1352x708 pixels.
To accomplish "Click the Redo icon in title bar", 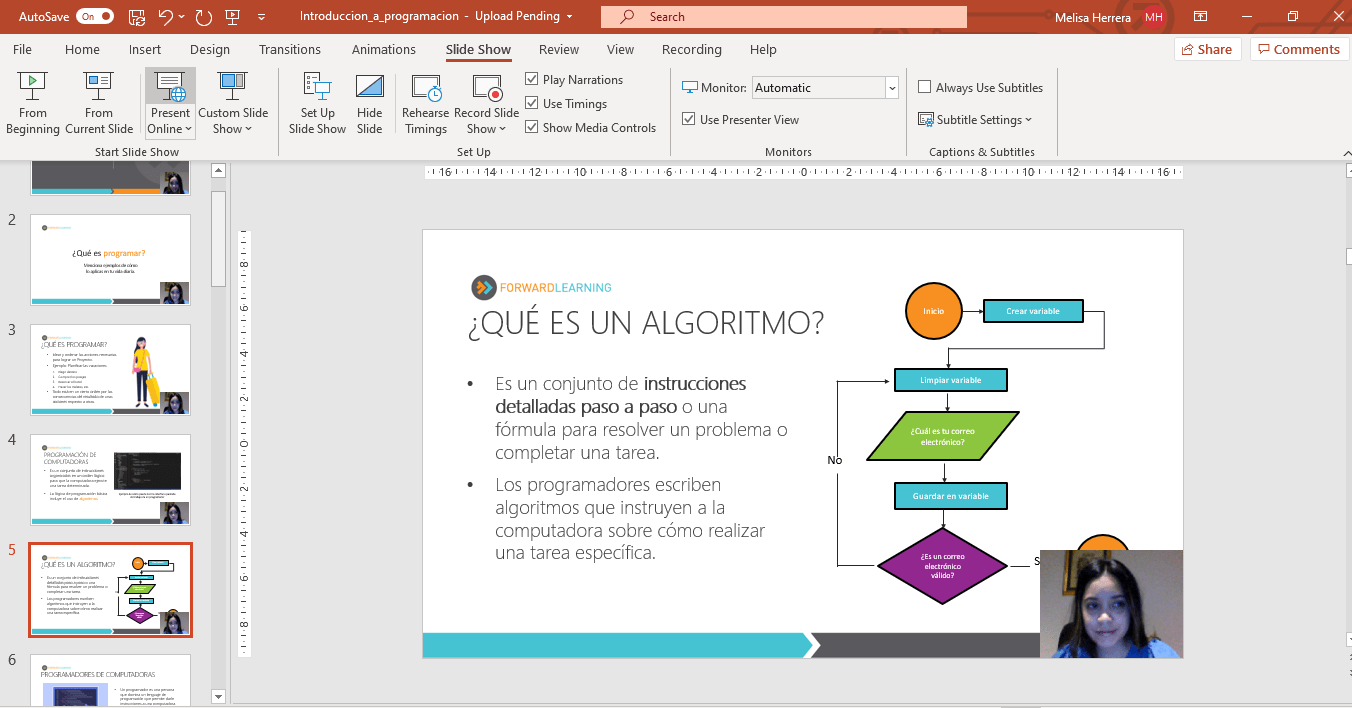I will 204,16.
